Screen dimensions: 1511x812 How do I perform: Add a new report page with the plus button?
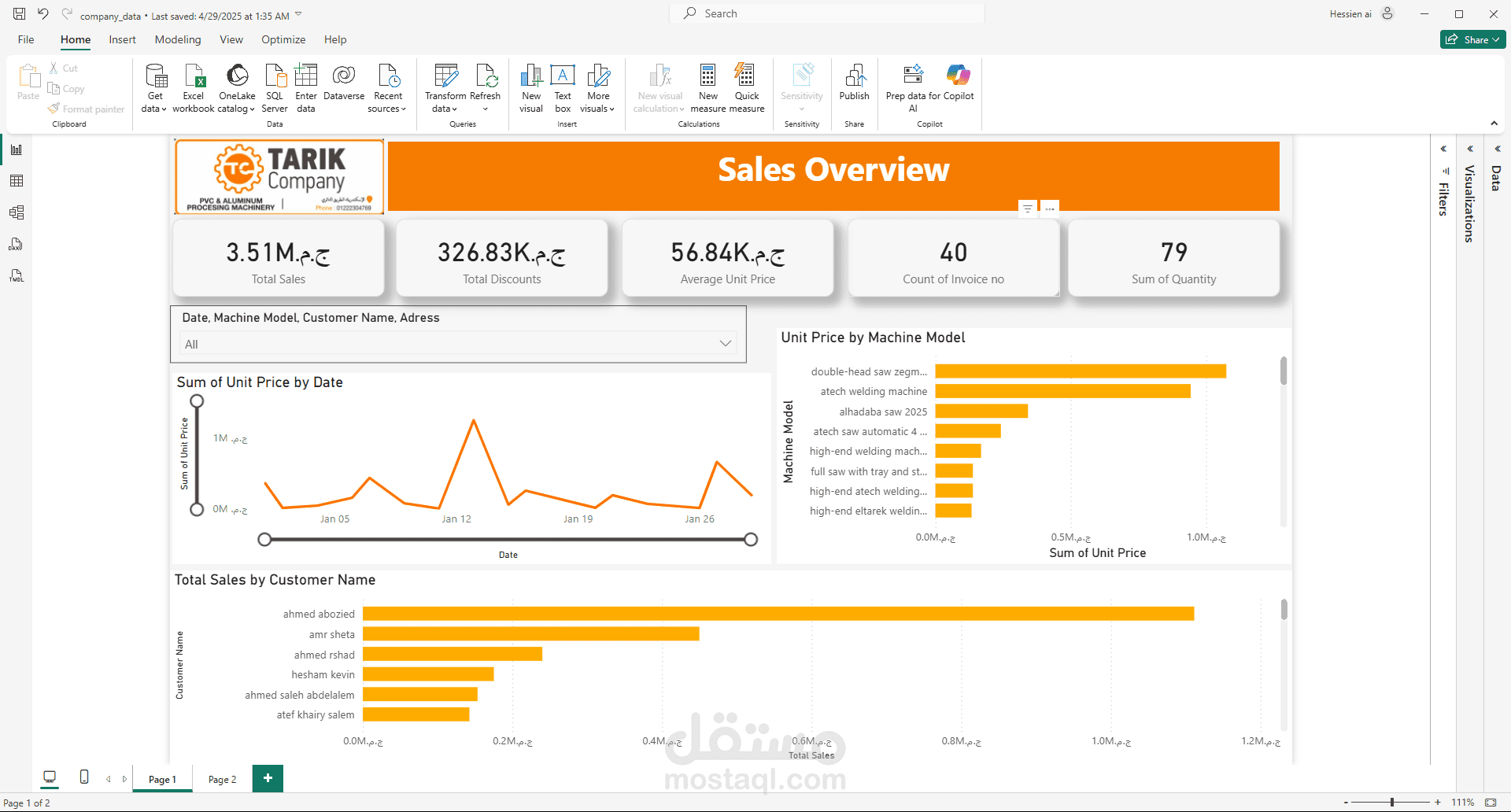point(268,779)
